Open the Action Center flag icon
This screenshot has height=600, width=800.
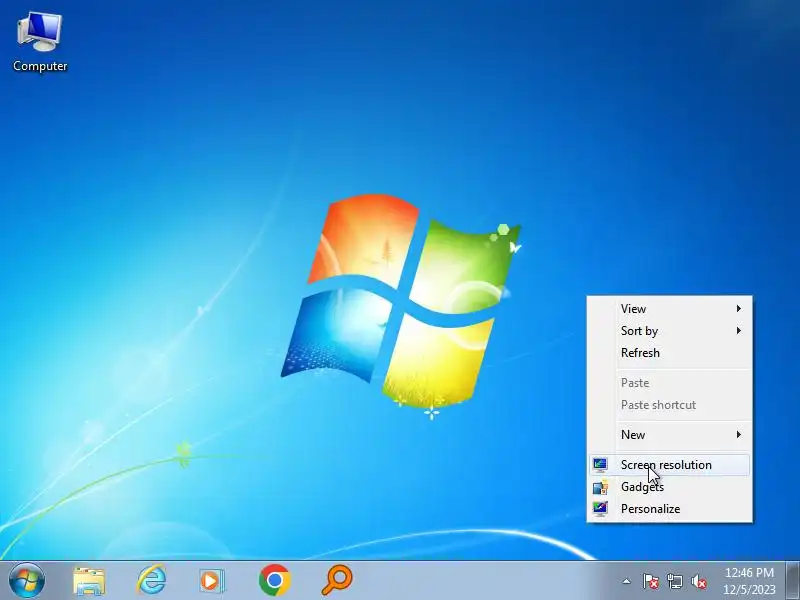(650, 581)
